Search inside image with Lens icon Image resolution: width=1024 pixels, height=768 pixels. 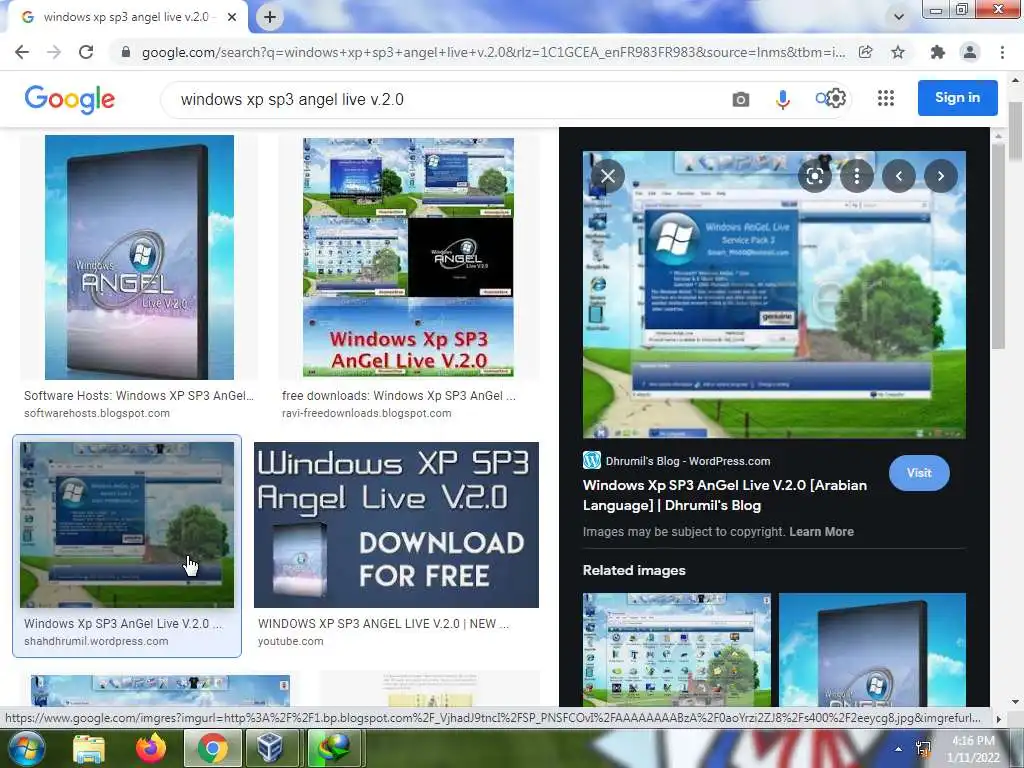(x=814, y=176)
